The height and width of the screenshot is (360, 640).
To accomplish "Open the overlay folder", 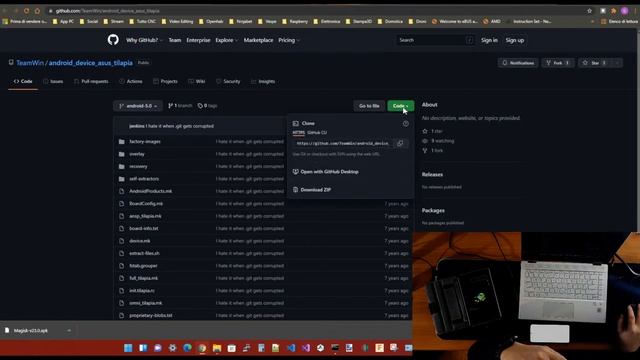I will [137, 154].
